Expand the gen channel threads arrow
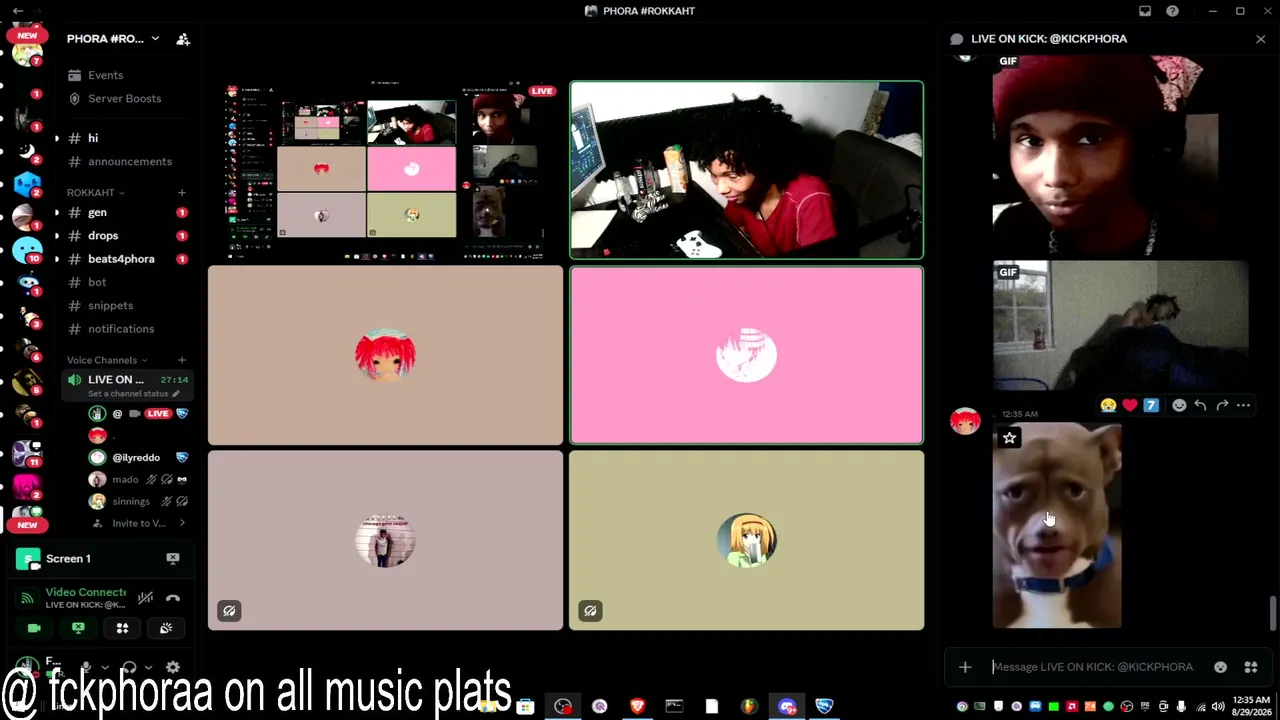1280x720 pixels. coord(56,212)
